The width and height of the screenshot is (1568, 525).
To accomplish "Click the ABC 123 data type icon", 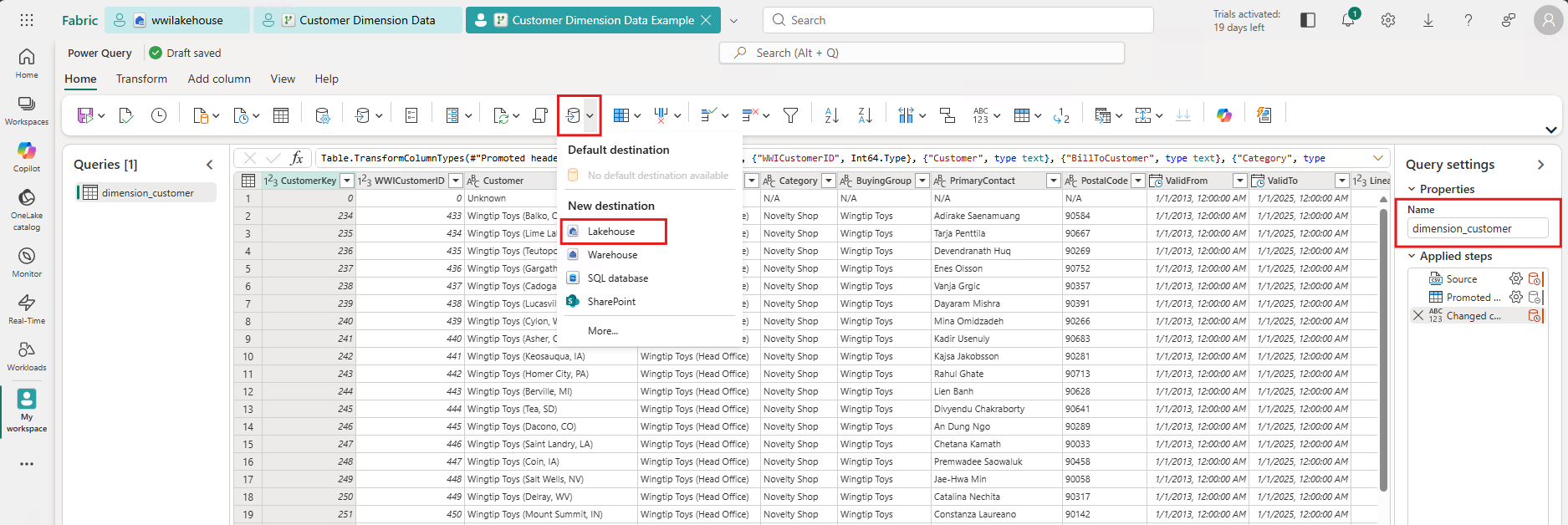I will pos(981,115).
